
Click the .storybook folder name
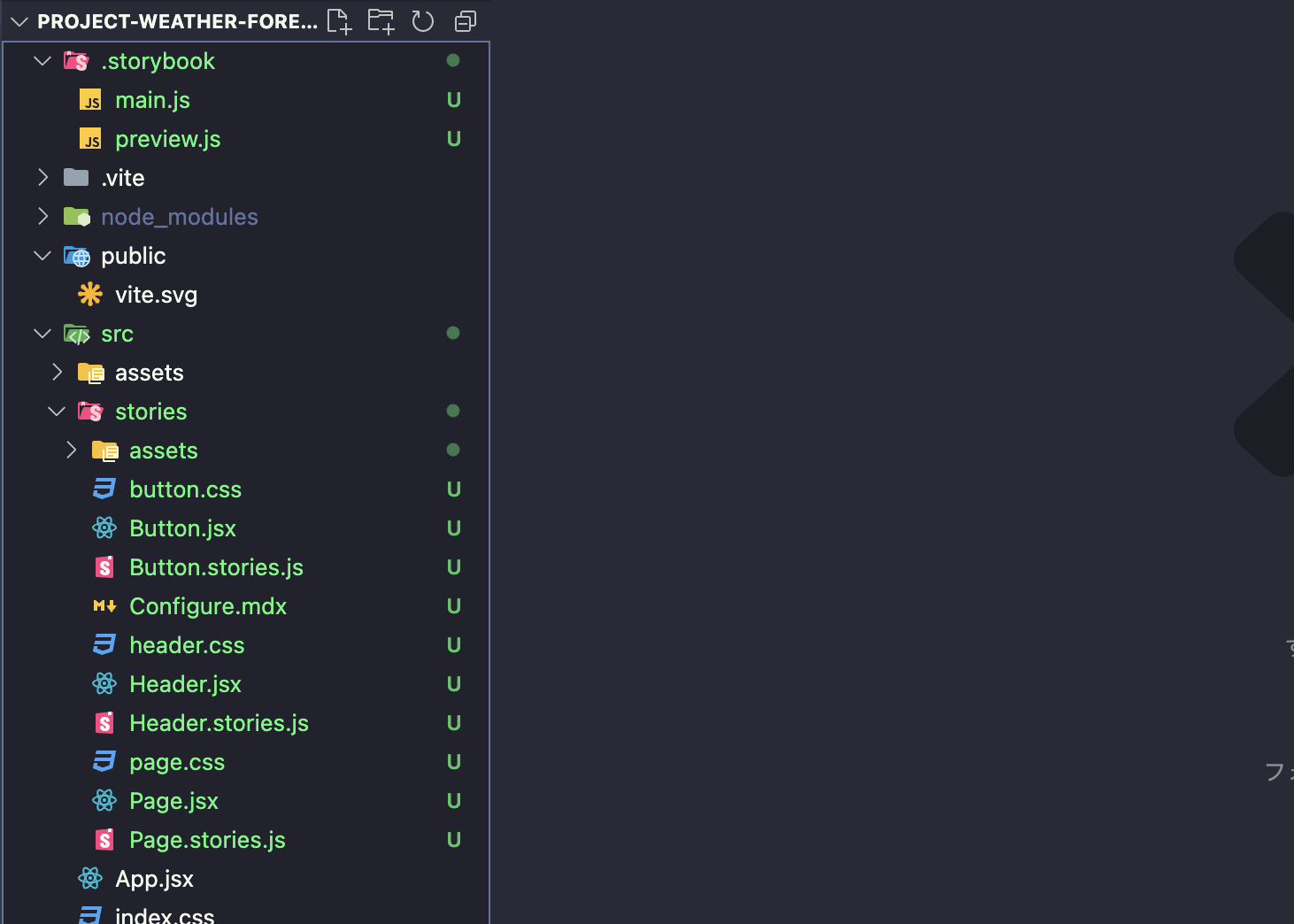(158, 61)
